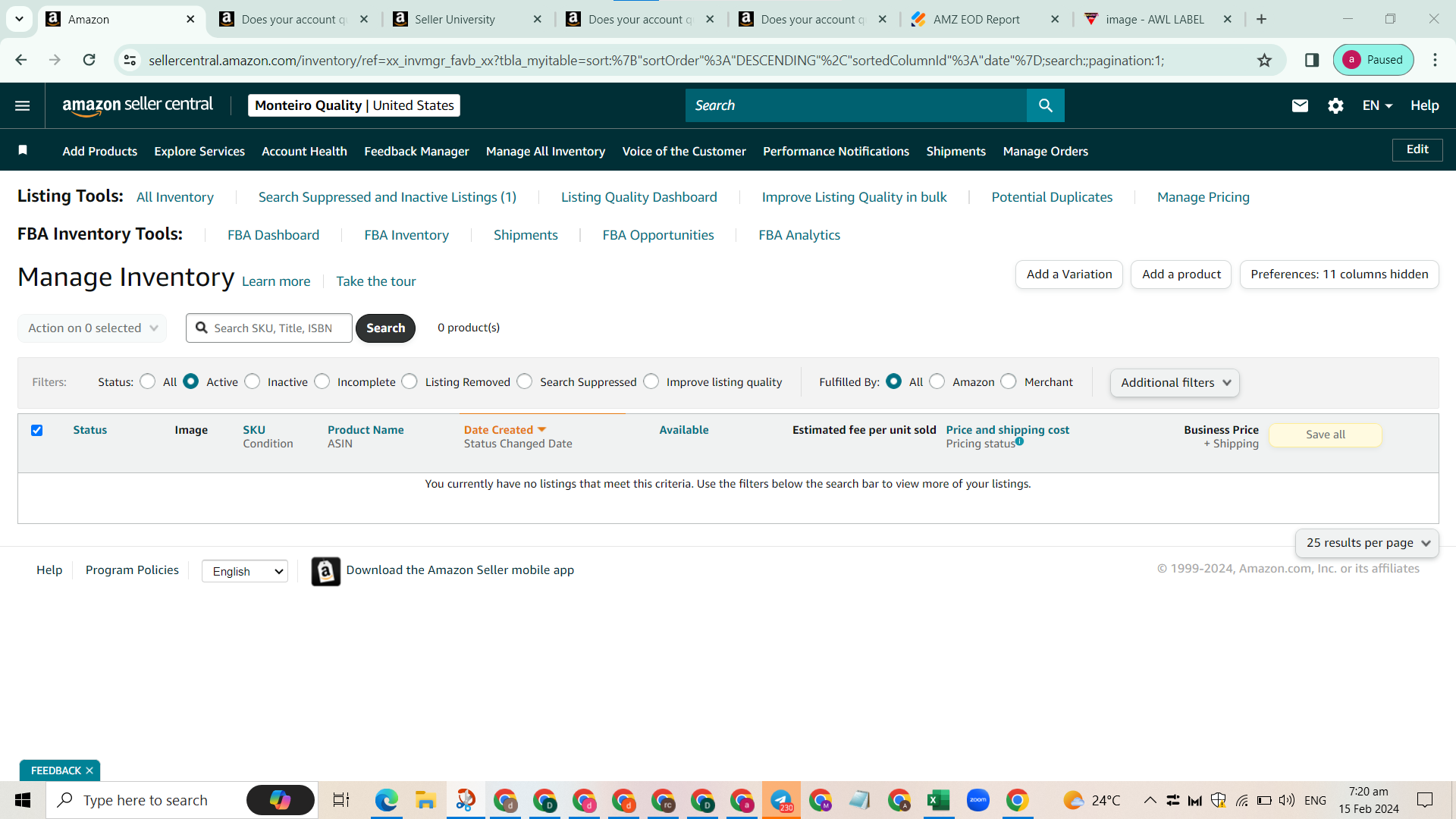Select Fulfilled By Merchant radio button
Viewport: 1456px width, 819px height.
click(x=1009, y=381)
